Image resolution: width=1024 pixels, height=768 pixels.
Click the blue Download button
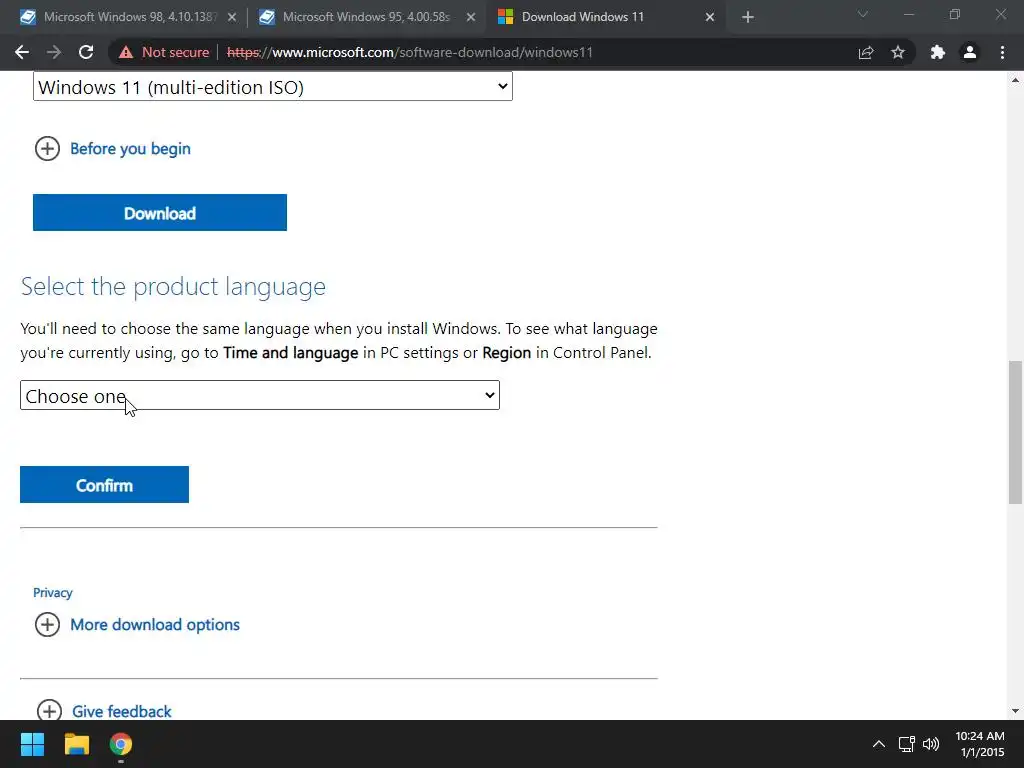pos(159,212)
